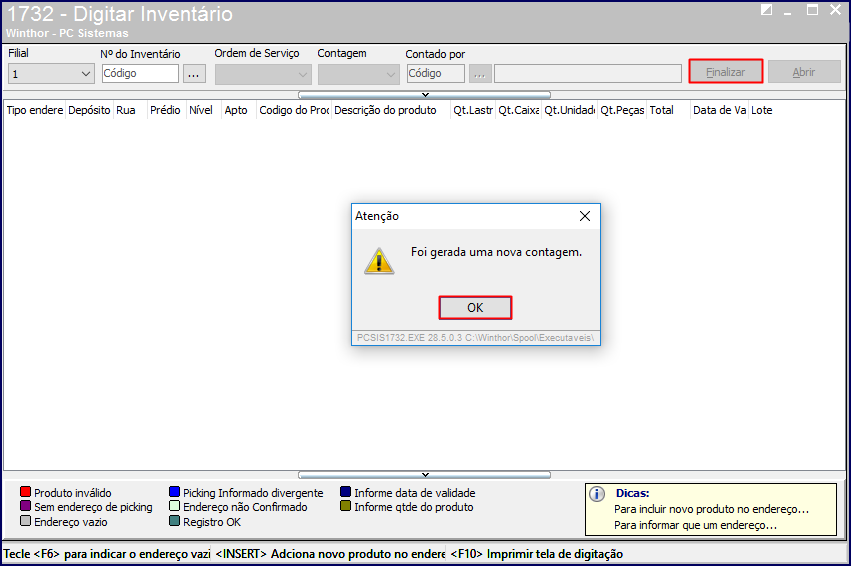Screen dimensions: 851x566
Task: Open Contado por search ellipsis button
Action: (x=480, y=74)
